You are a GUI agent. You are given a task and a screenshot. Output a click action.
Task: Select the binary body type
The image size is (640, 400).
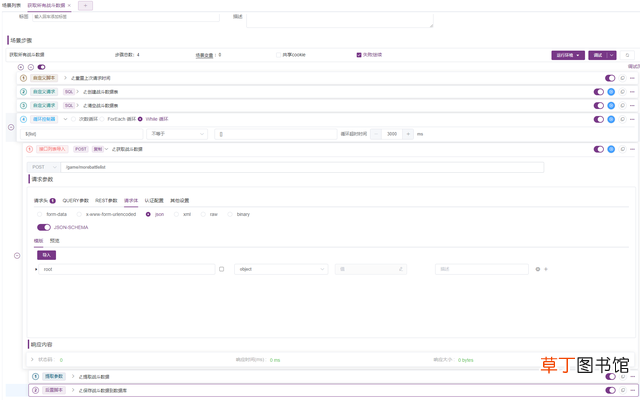[230, 214]
